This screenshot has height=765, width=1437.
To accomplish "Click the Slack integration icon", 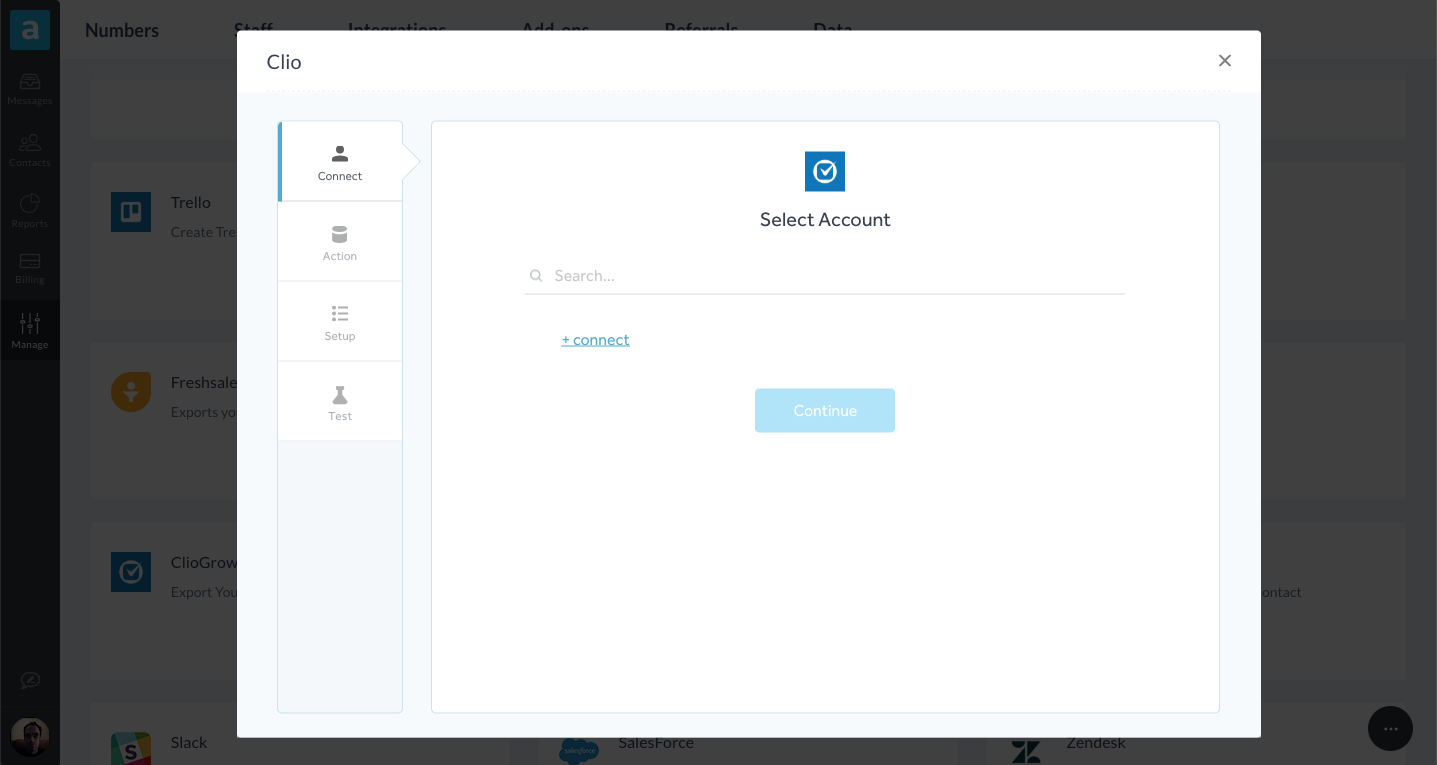I will point(131,749).
